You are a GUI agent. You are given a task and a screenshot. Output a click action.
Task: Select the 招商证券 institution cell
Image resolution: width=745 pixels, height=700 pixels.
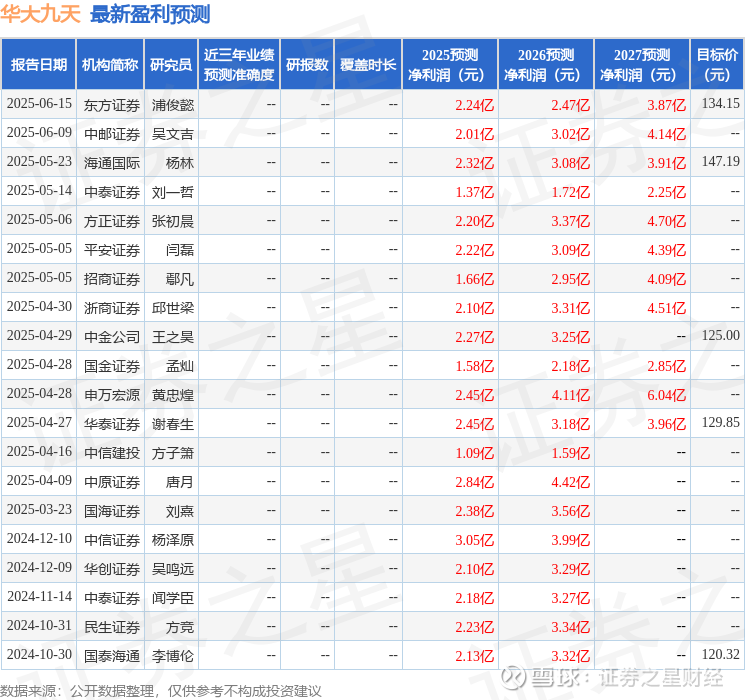[112, 279]
